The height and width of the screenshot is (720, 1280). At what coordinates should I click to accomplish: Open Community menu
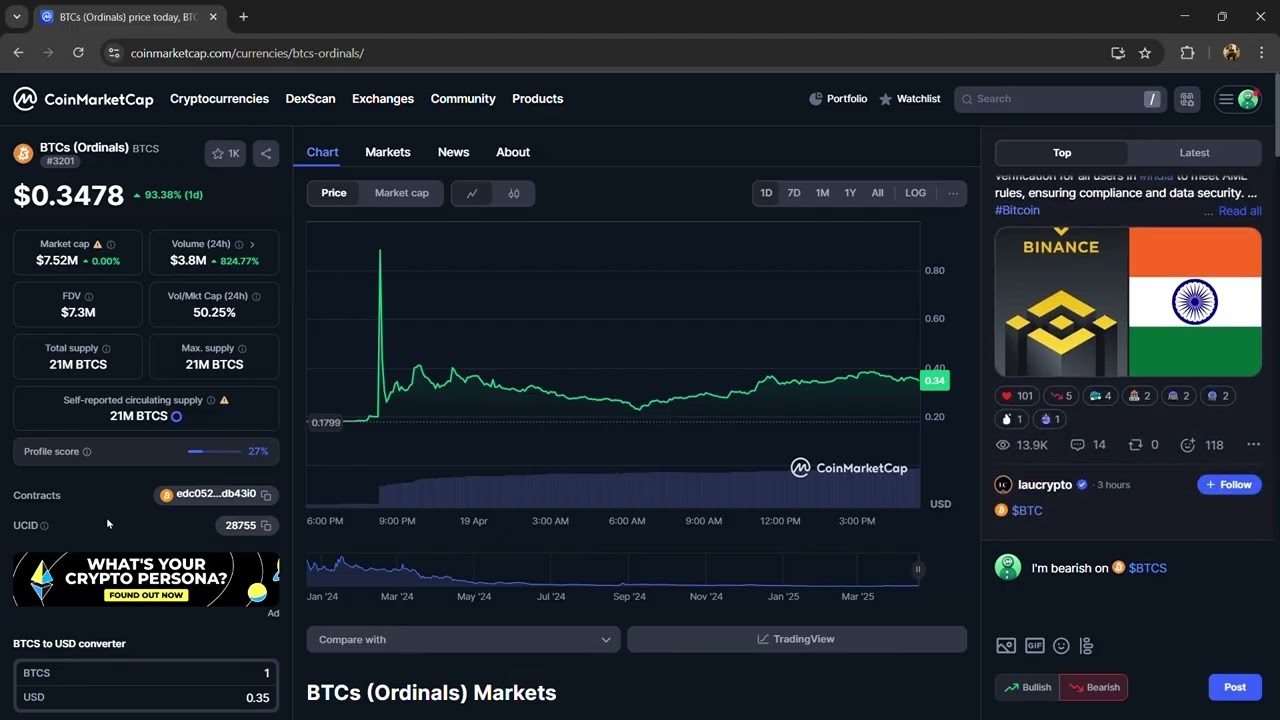(x=463, y=99)
